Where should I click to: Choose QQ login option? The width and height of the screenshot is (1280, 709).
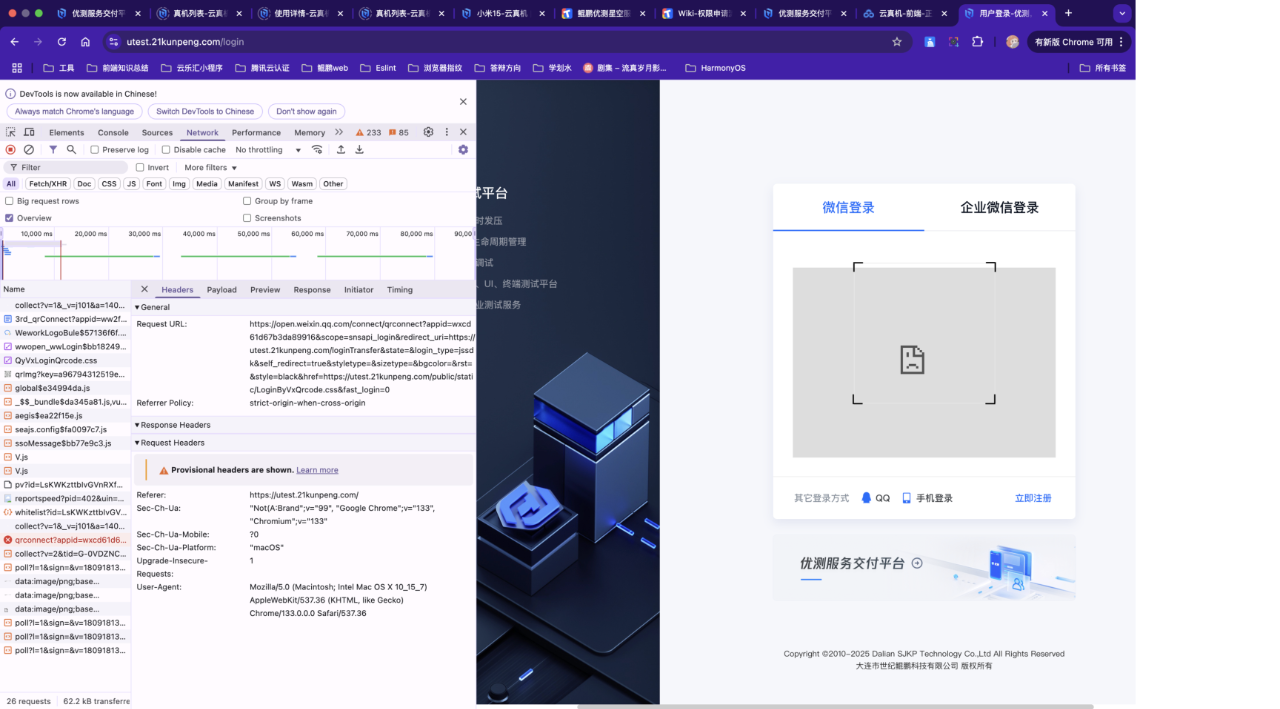pos(875,498)
